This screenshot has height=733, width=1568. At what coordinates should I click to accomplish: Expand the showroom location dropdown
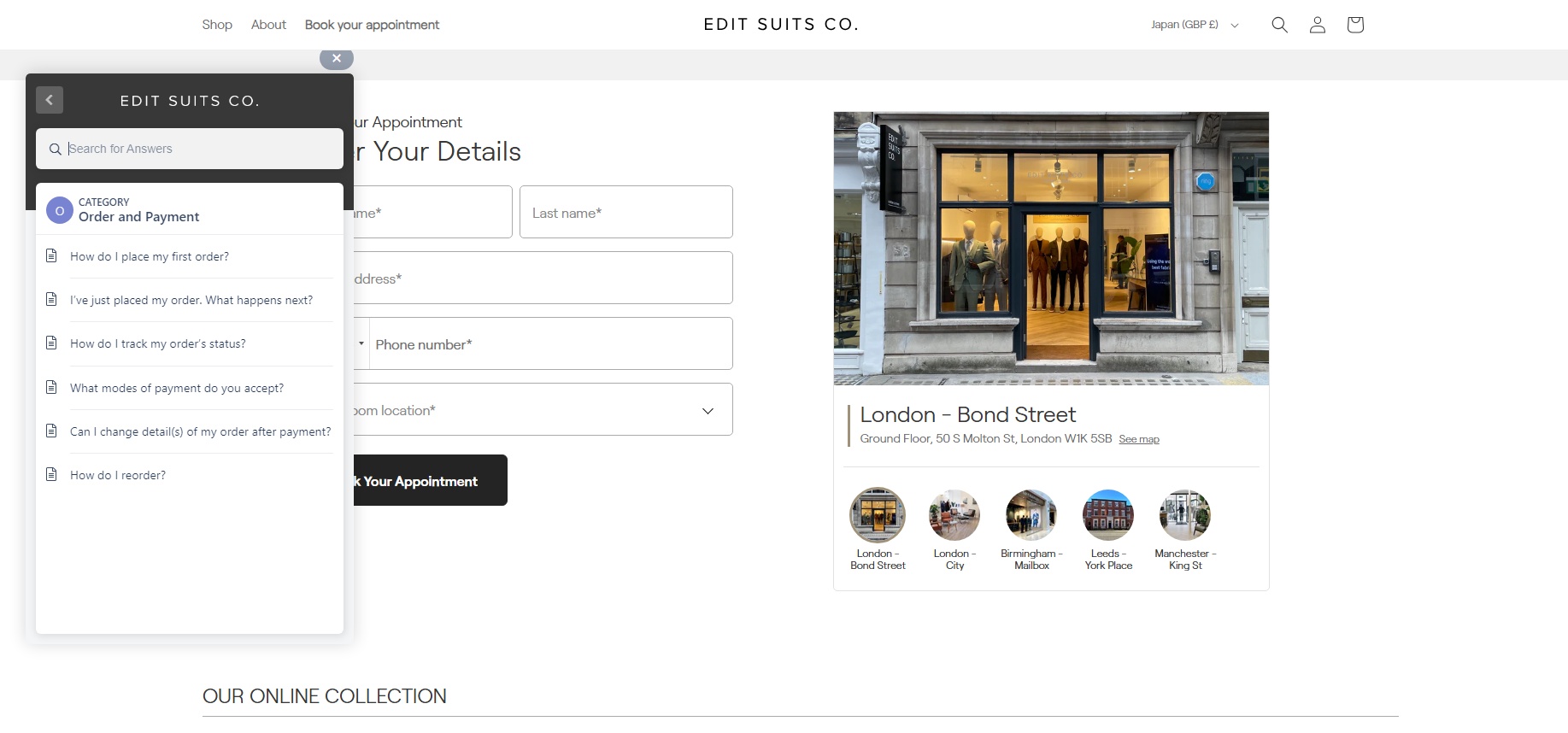[x=543, y=410]
